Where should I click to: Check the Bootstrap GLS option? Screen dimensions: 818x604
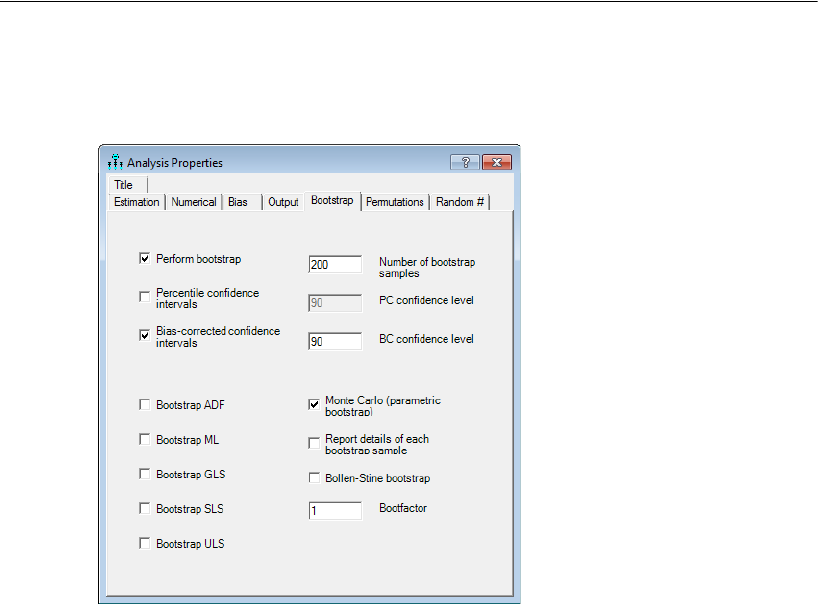[145, 474]
